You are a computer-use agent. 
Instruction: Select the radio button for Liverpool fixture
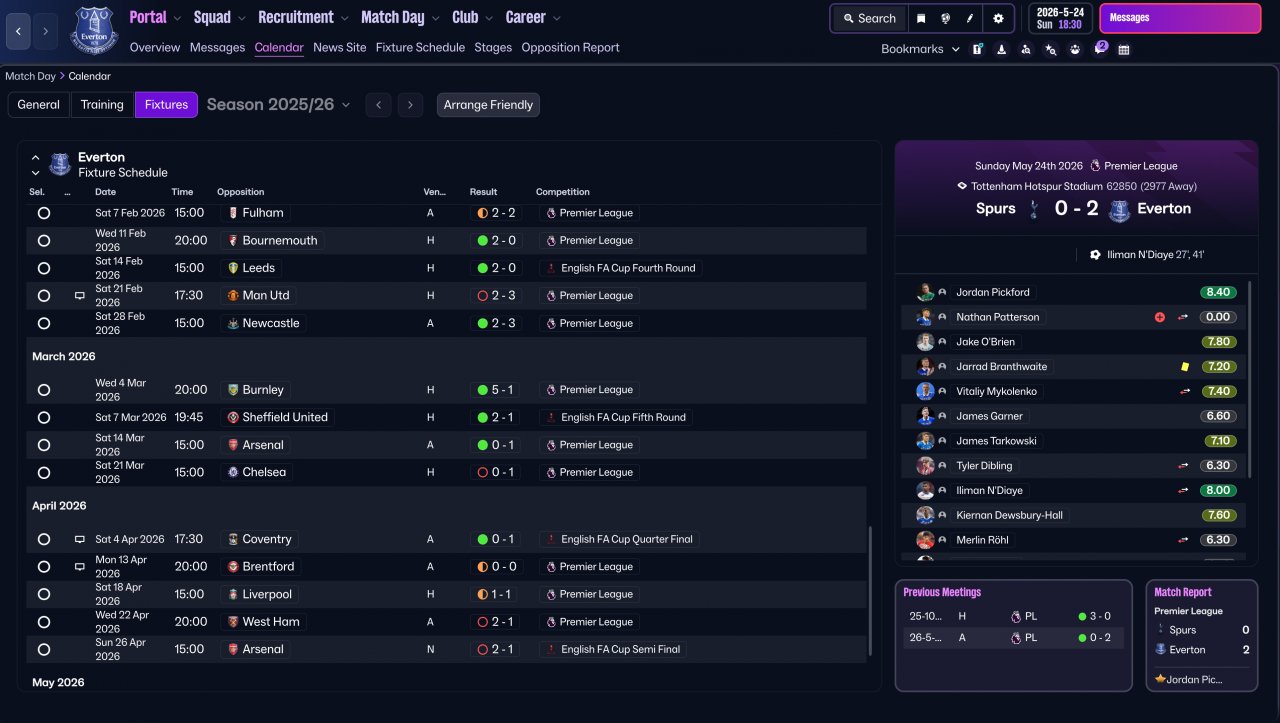[x=44, y=594]
